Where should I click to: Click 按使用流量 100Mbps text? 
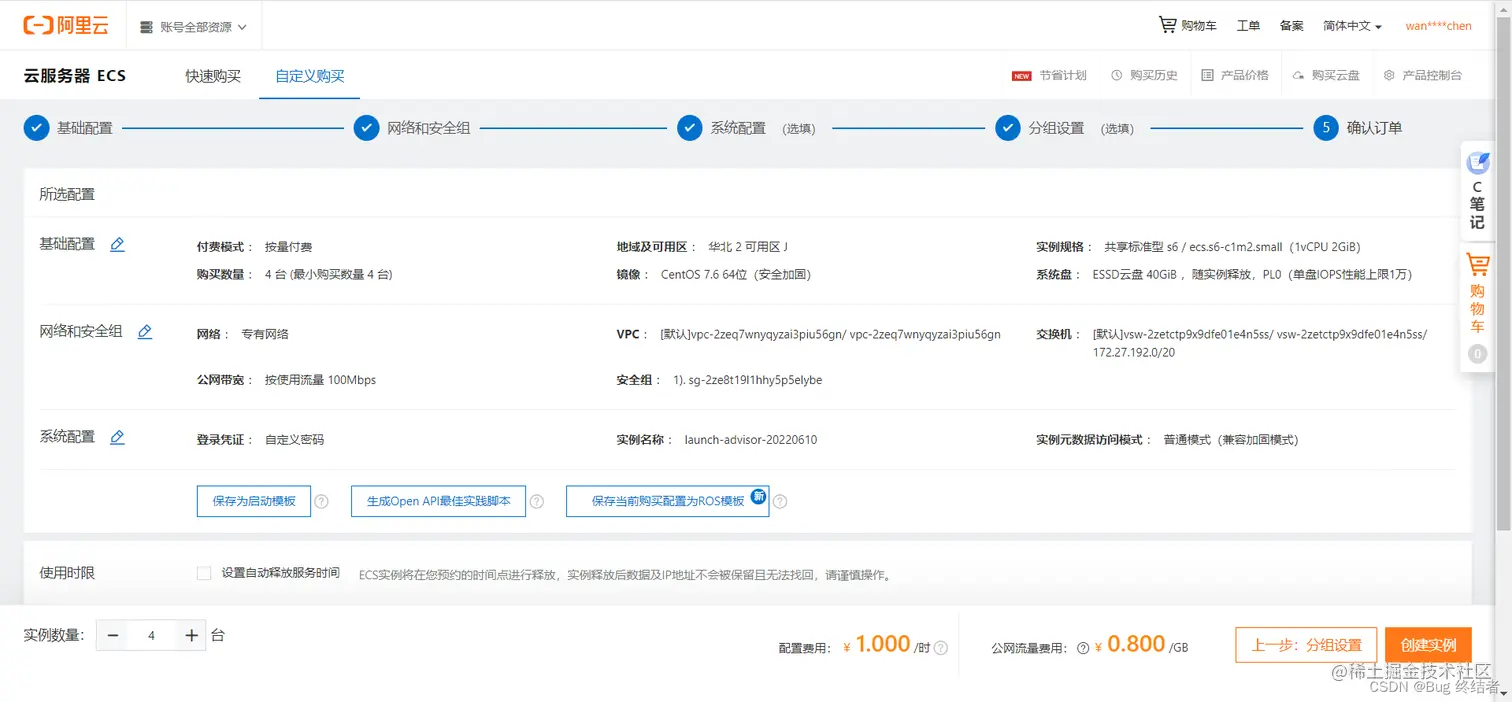pos(320,380)
